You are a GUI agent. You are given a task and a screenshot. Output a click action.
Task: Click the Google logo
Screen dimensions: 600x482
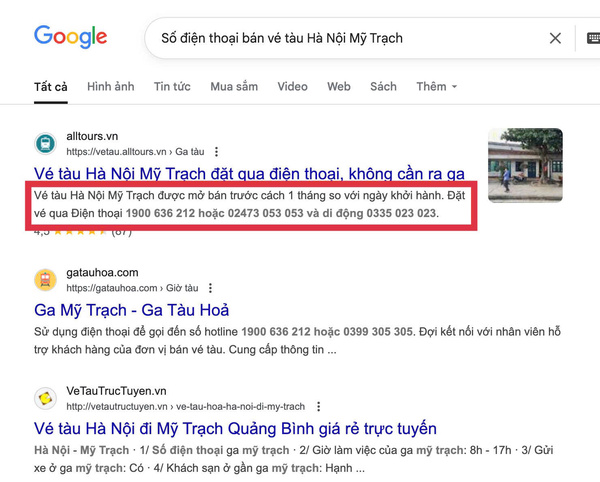70,37
